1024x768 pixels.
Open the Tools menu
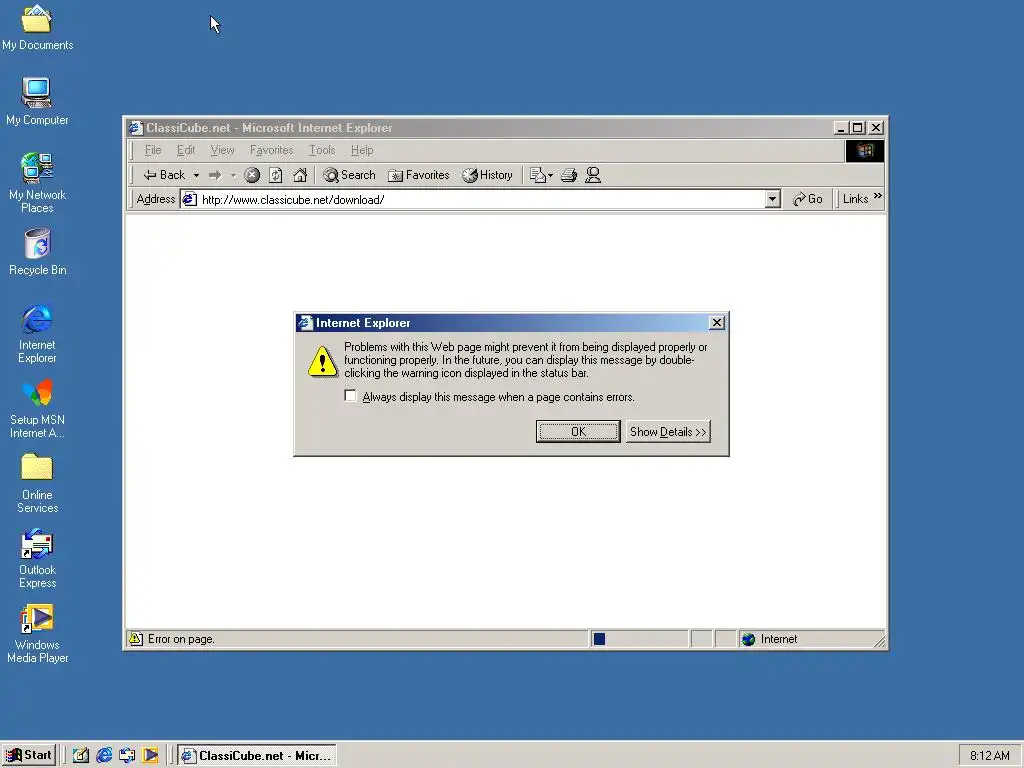322,150
